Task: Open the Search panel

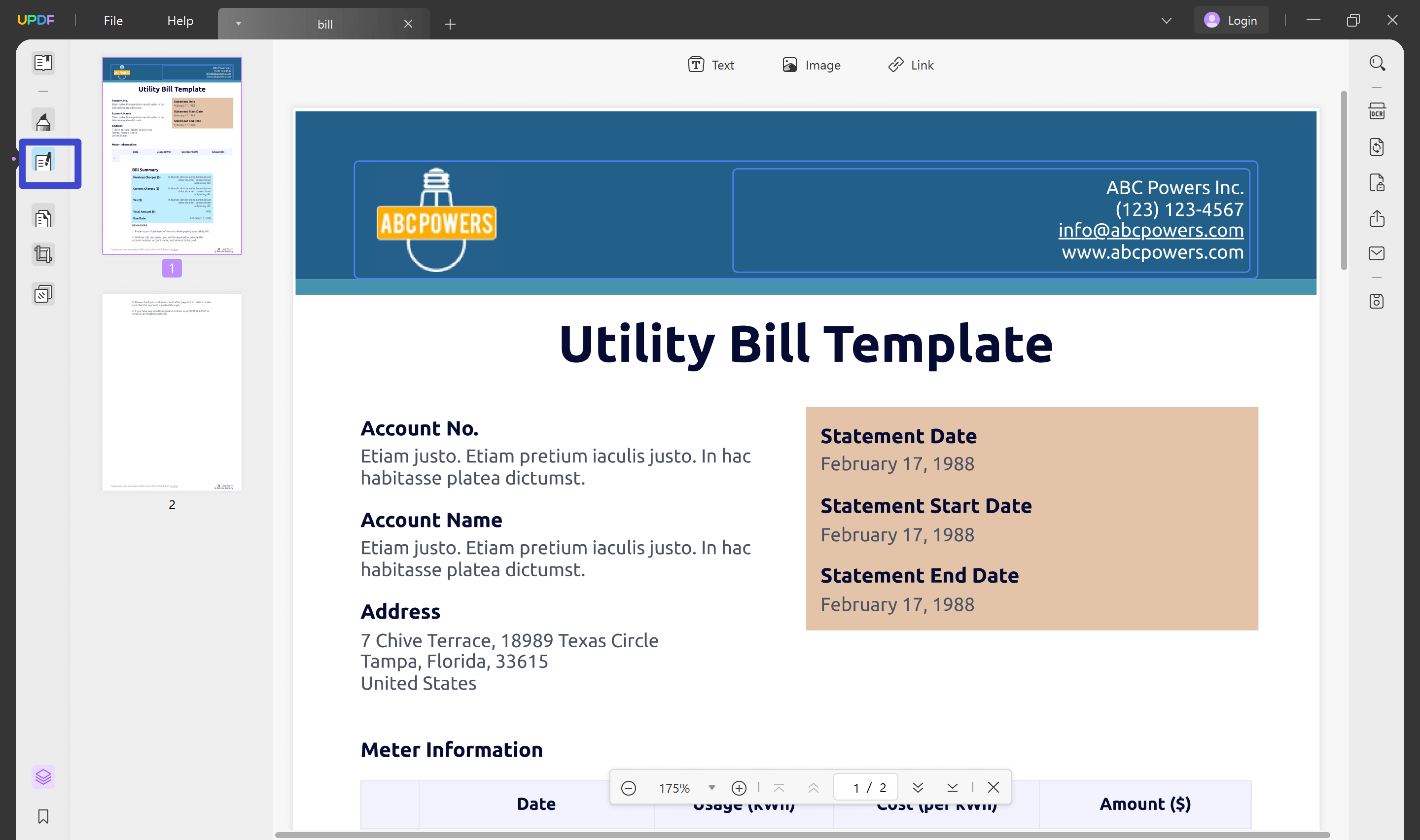Action: click(x=1378, y=63)
